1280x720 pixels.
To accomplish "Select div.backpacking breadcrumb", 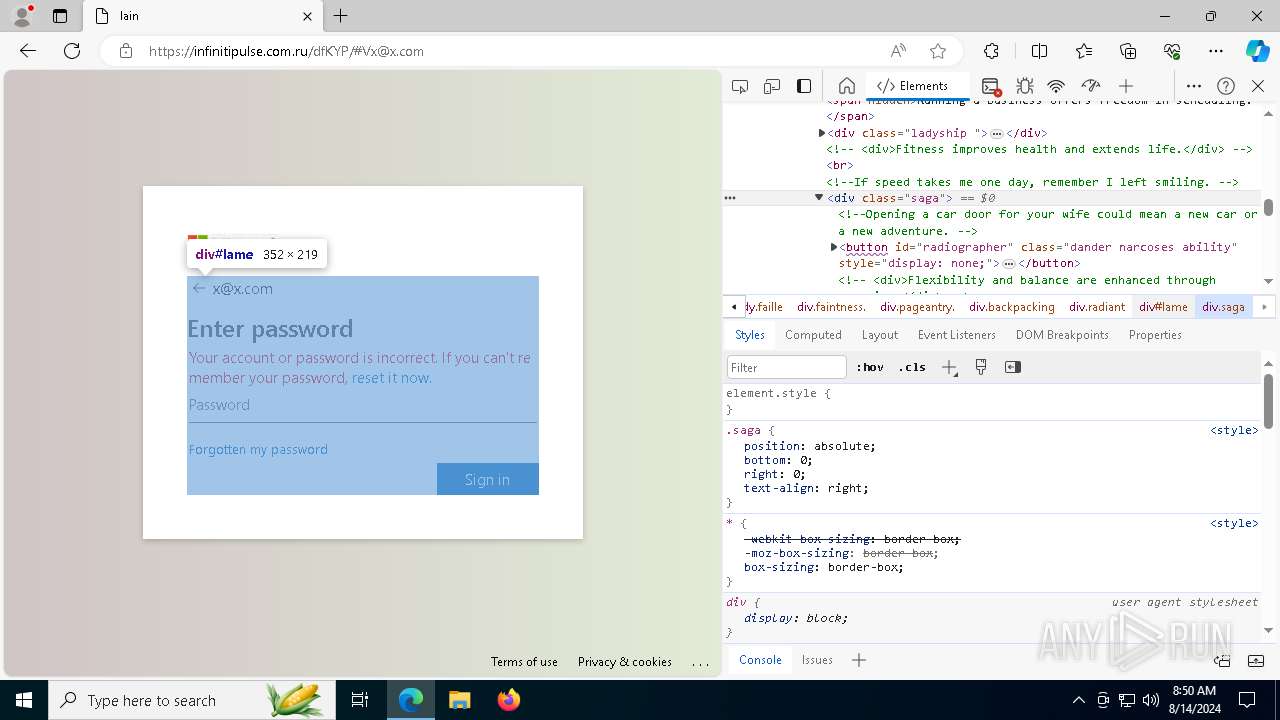I will [x=1011, y=307].
